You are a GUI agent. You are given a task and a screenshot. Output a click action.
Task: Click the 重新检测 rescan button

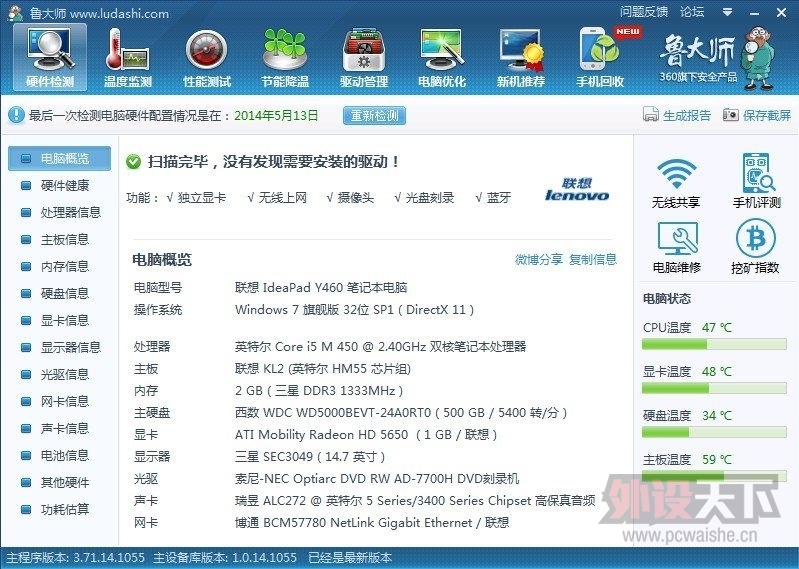coord(375,116)
